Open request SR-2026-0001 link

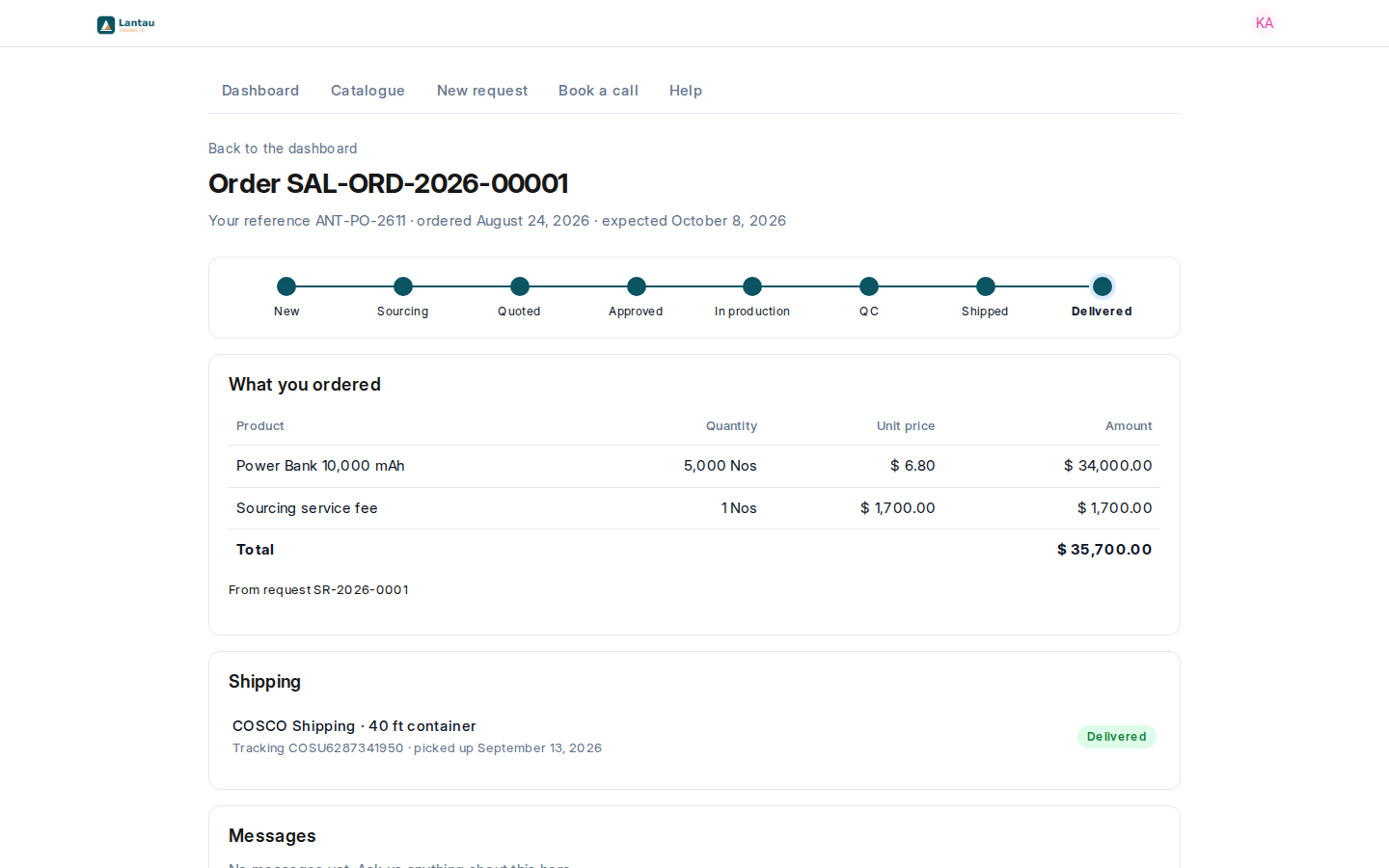tap(361, 590)
